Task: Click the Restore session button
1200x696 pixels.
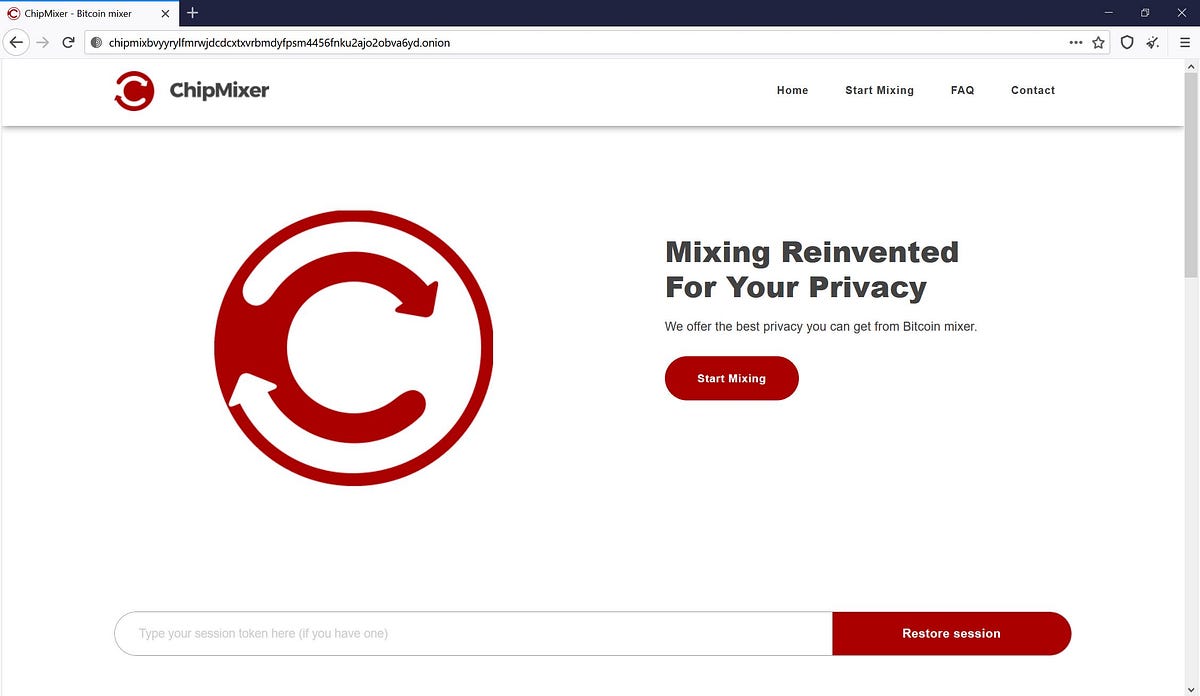Action: pyautogui.click(x=951, y=633)
